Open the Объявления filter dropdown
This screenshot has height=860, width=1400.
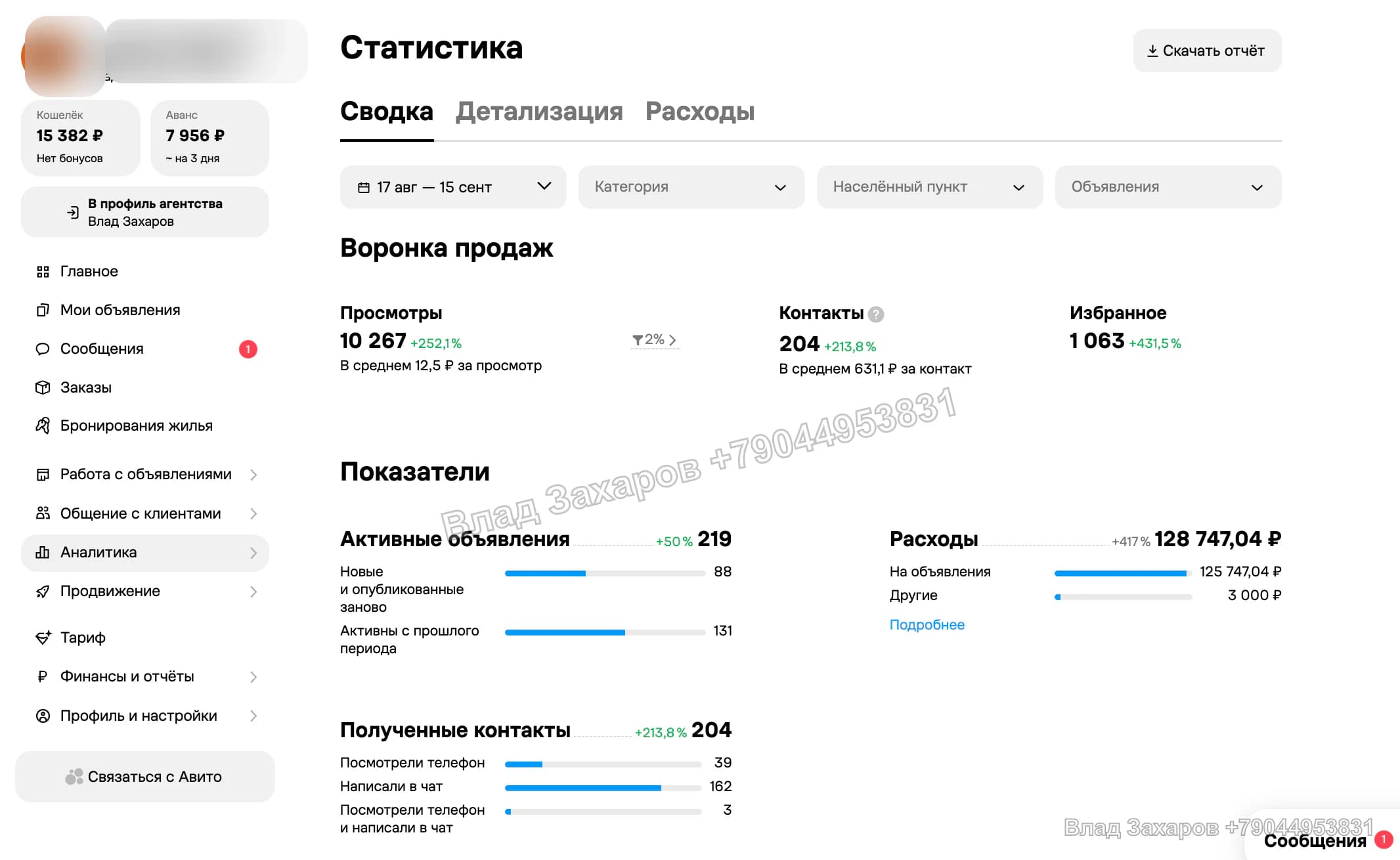1168,187
